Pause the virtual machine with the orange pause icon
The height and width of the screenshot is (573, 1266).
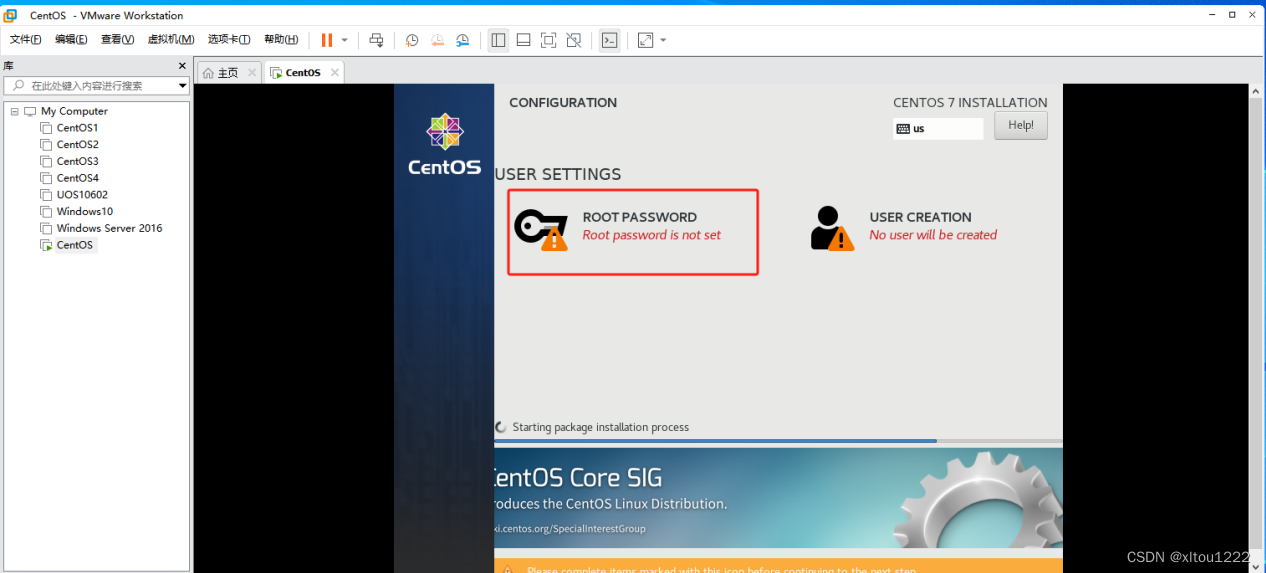(327, 40)
